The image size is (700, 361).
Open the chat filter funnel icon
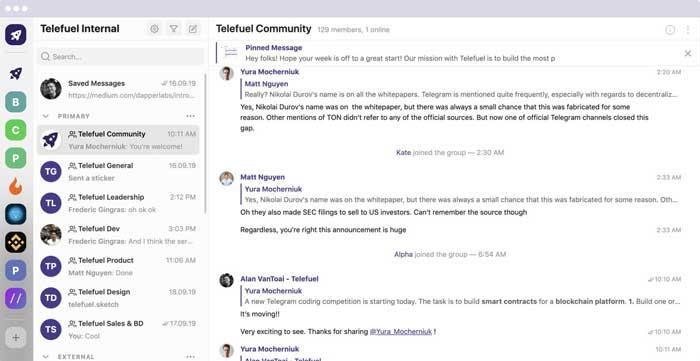tap(174, 29)
